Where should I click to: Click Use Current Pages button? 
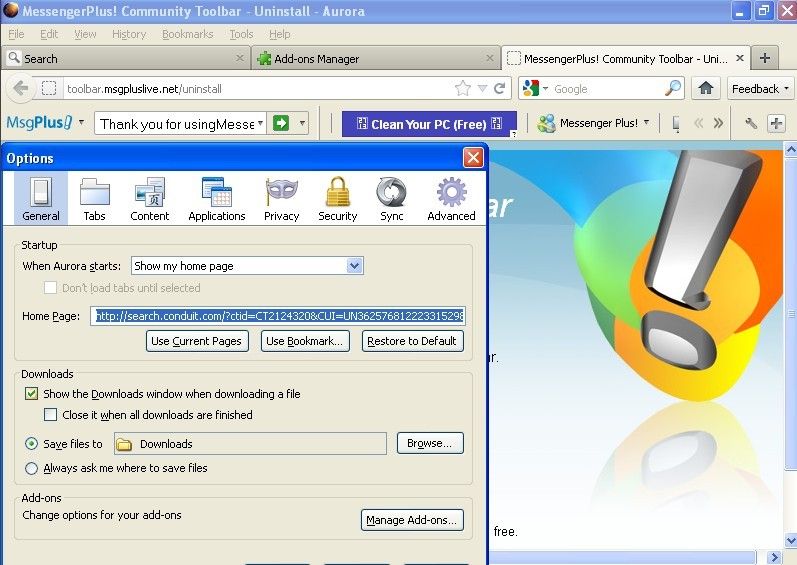point(197,341)
